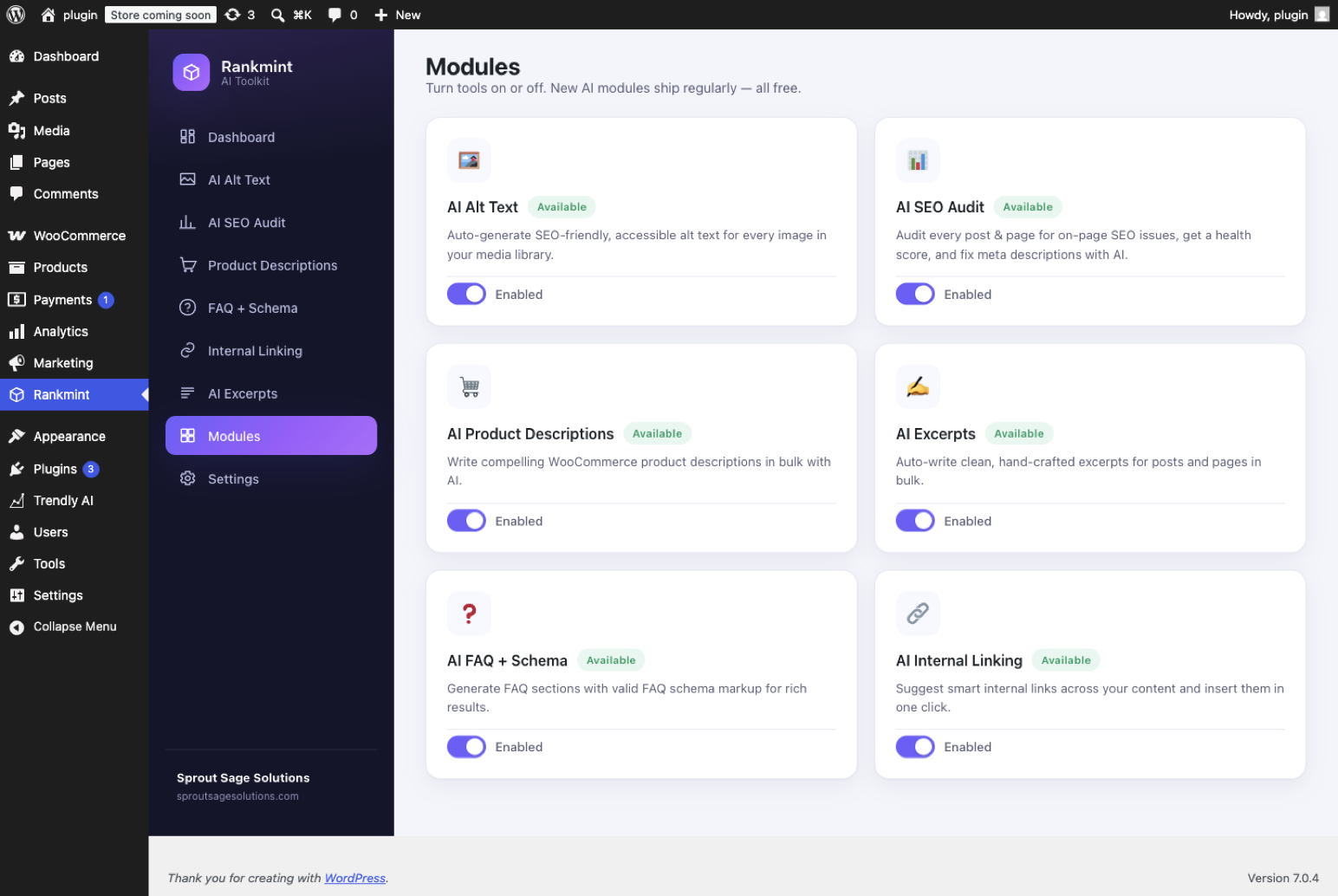This screenshot has width=1338, height=896.
Task: Click the search magnifier icon in admin bar
Action: [277, 15]
